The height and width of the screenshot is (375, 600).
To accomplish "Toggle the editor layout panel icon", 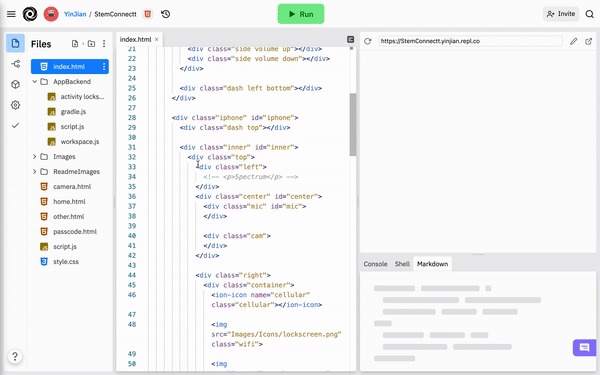I will (x=350, y=39).
